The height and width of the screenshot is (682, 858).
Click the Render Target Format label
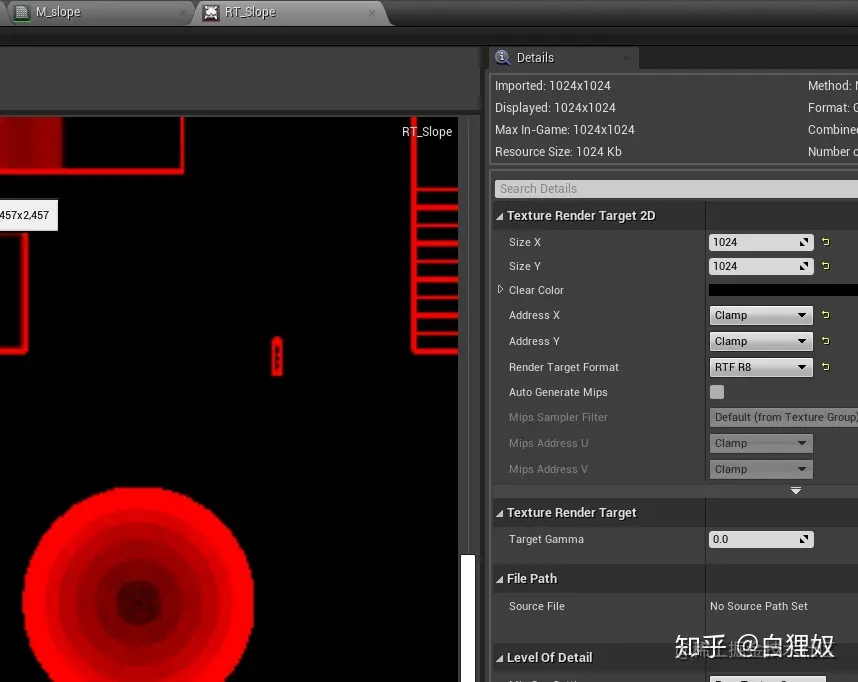pyautogui.click(x=564, y=367)
